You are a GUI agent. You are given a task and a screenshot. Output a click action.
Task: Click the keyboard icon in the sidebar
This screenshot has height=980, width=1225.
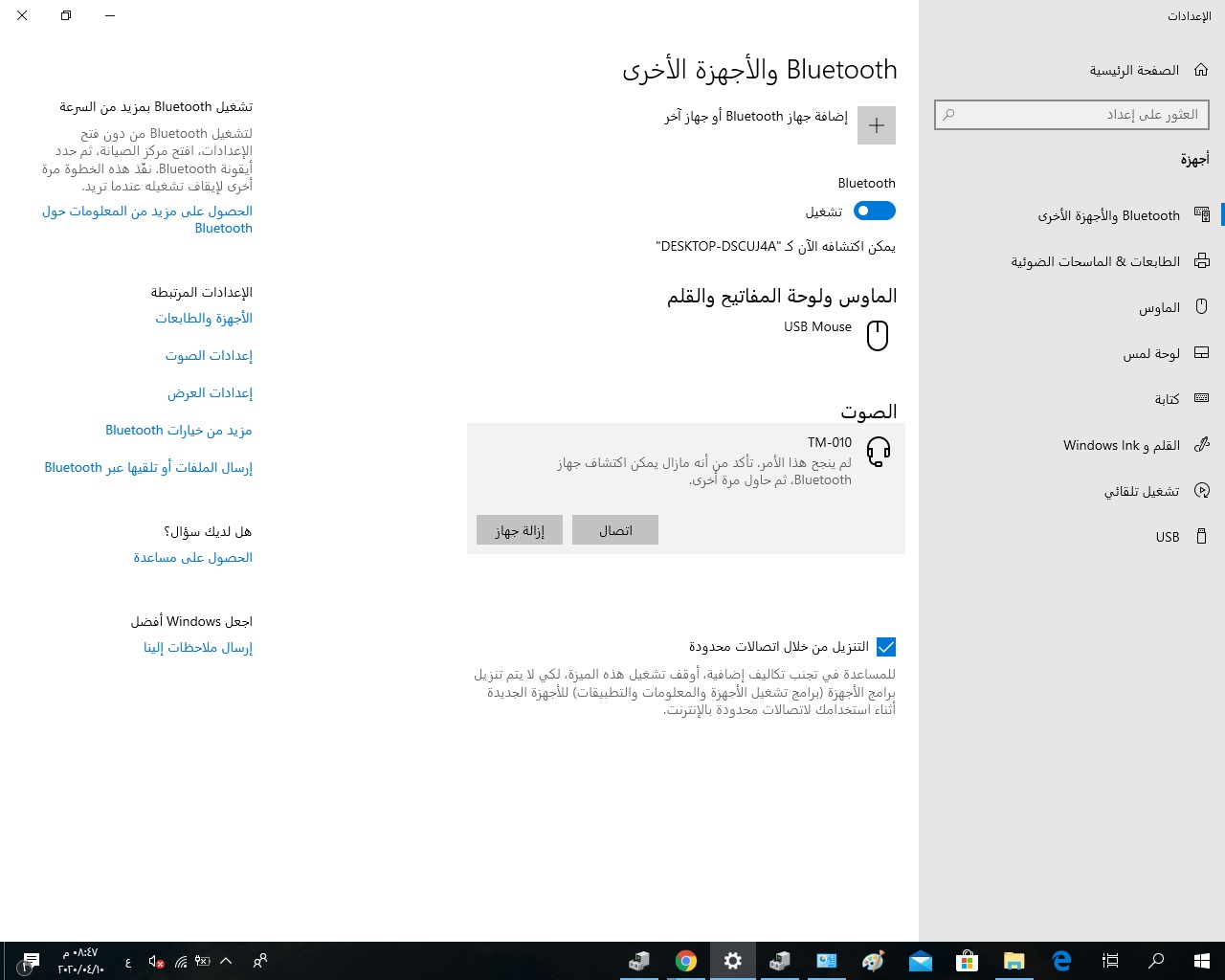(1202, 399)
